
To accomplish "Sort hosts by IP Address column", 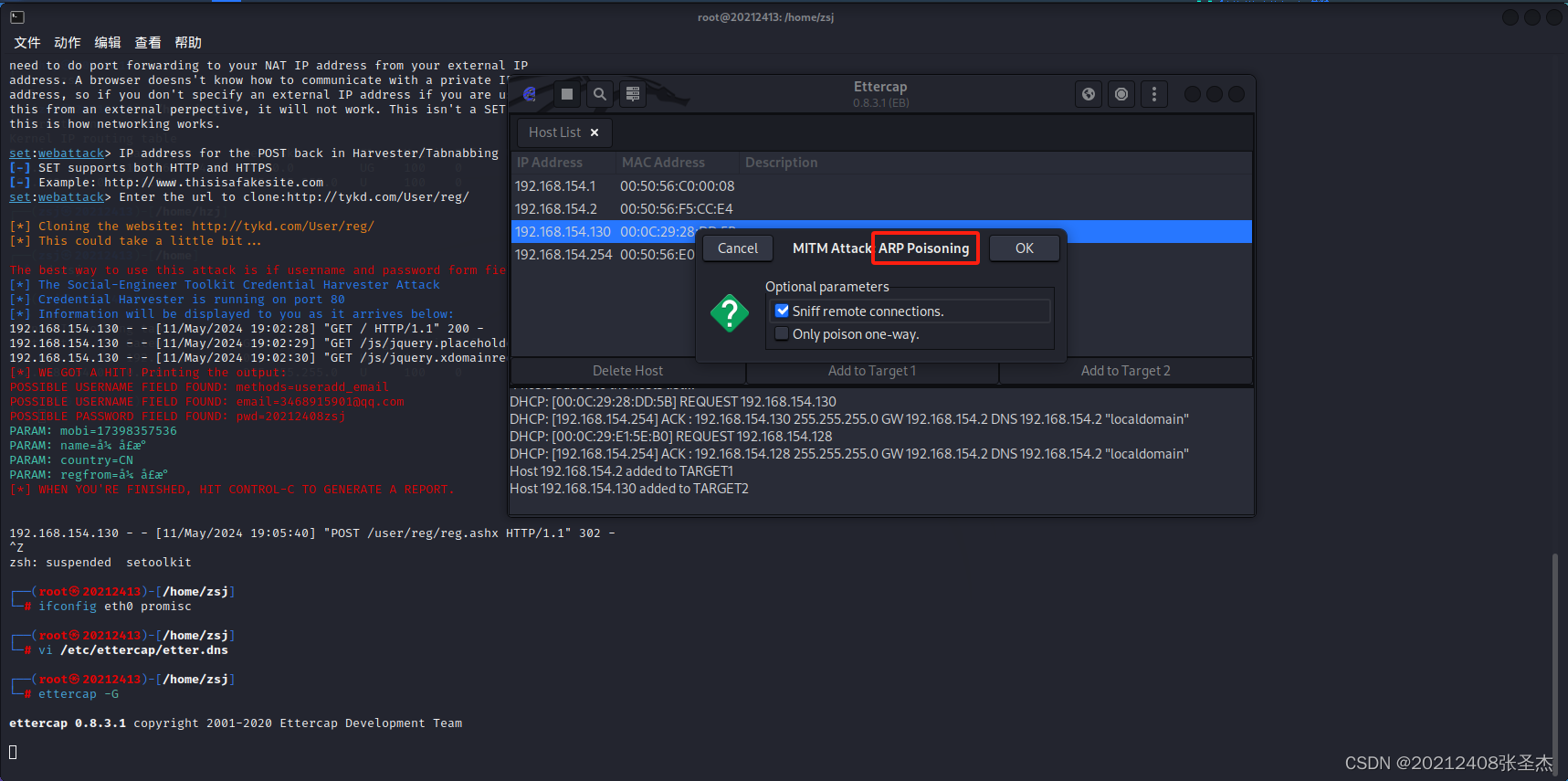I will point(550,163).
